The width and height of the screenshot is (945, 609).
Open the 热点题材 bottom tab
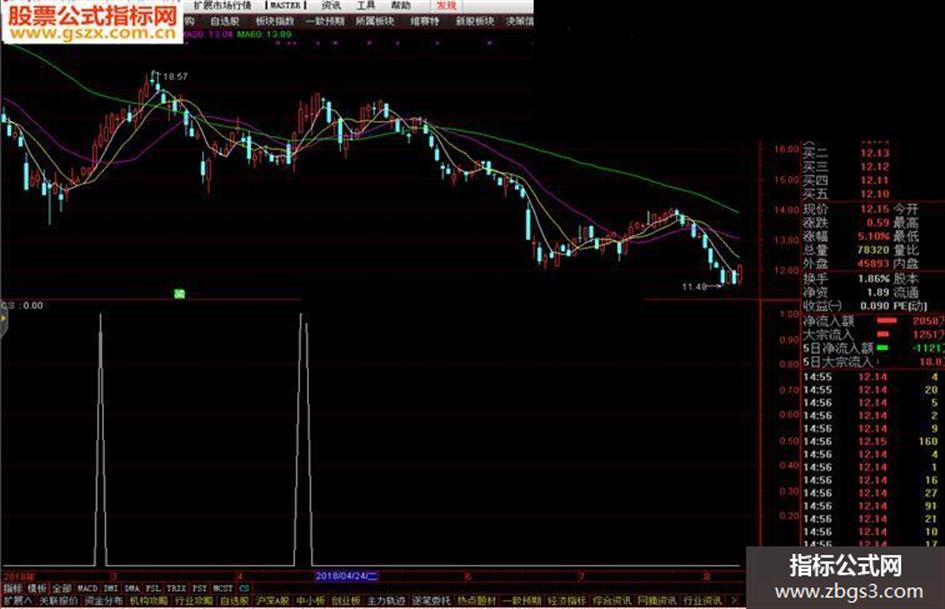pos(476,601)
